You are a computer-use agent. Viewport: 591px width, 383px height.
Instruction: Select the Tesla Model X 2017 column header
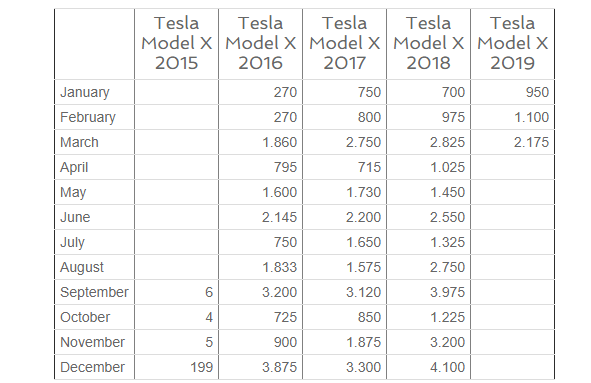pyautogui.click(x=344, y=44)
